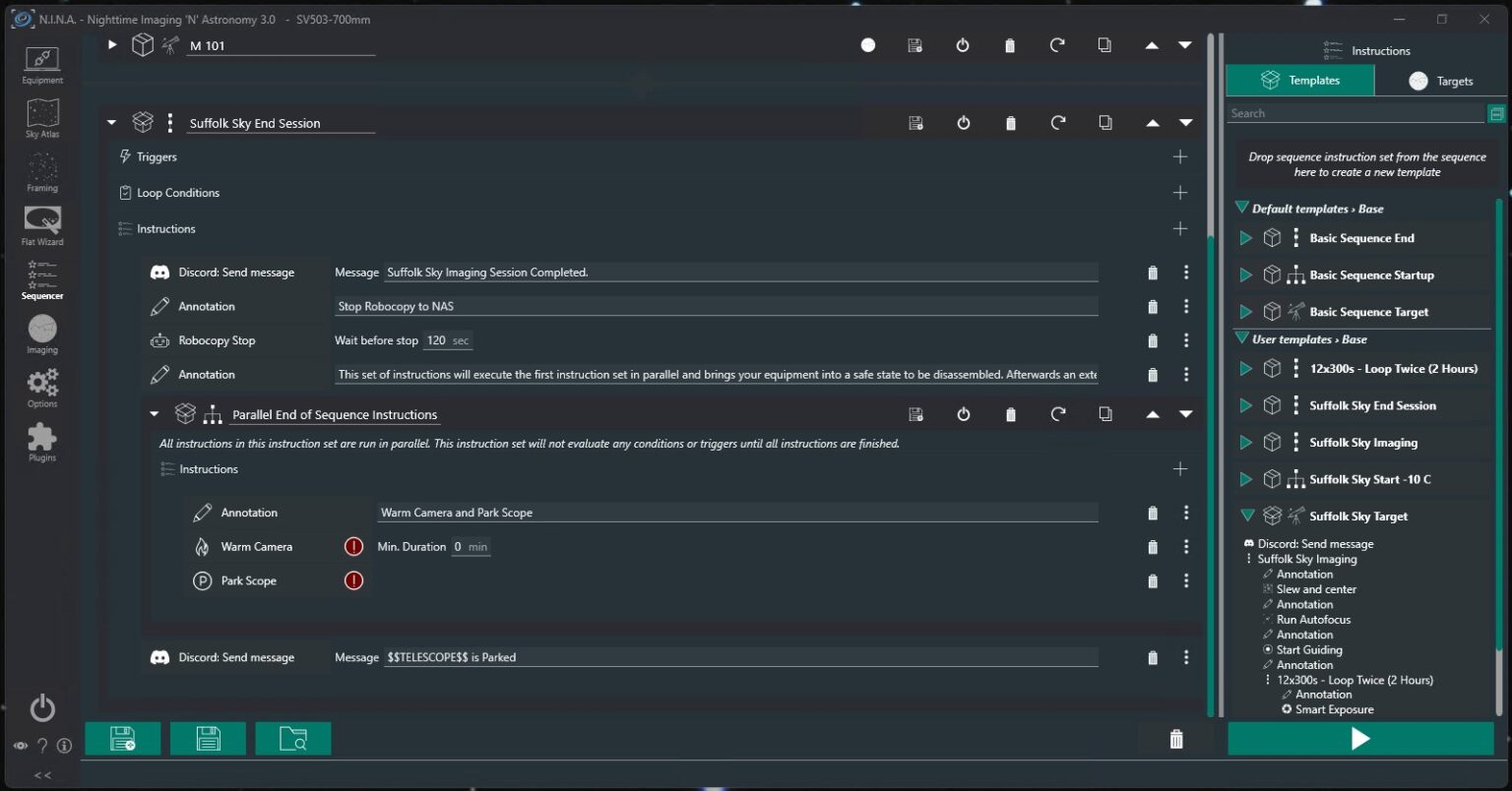Expand the Basic Sequence Startup template
Image resolution: width=1512 pixels, height=791 pixels.
1245,274
